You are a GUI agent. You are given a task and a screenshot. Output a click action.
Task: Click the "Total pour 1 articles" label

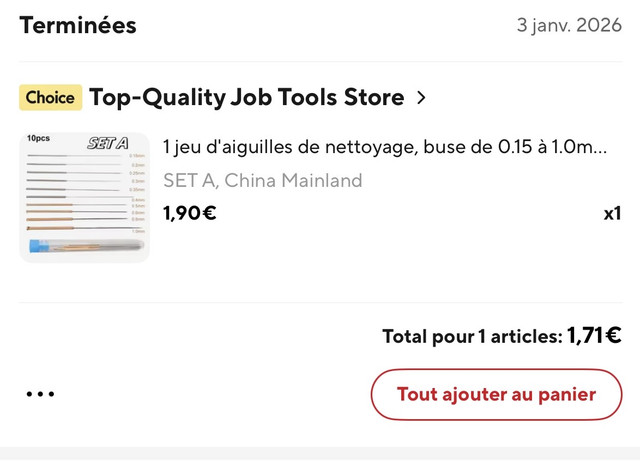click(473, 337)
